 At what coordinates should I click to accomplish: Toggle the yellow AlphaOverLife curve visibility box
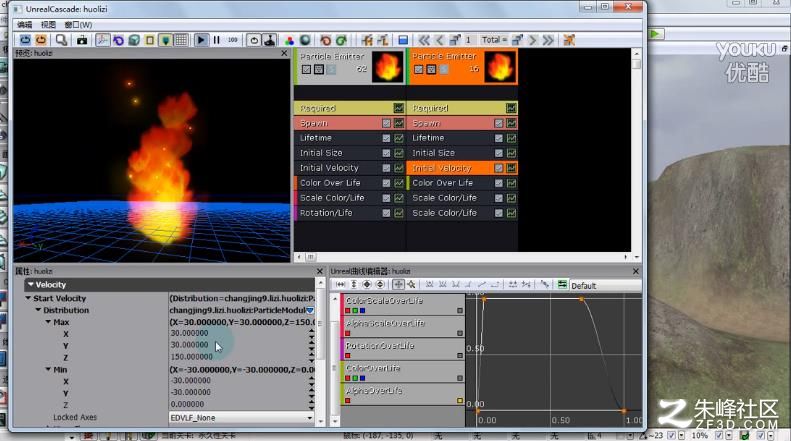pos(460,401)
